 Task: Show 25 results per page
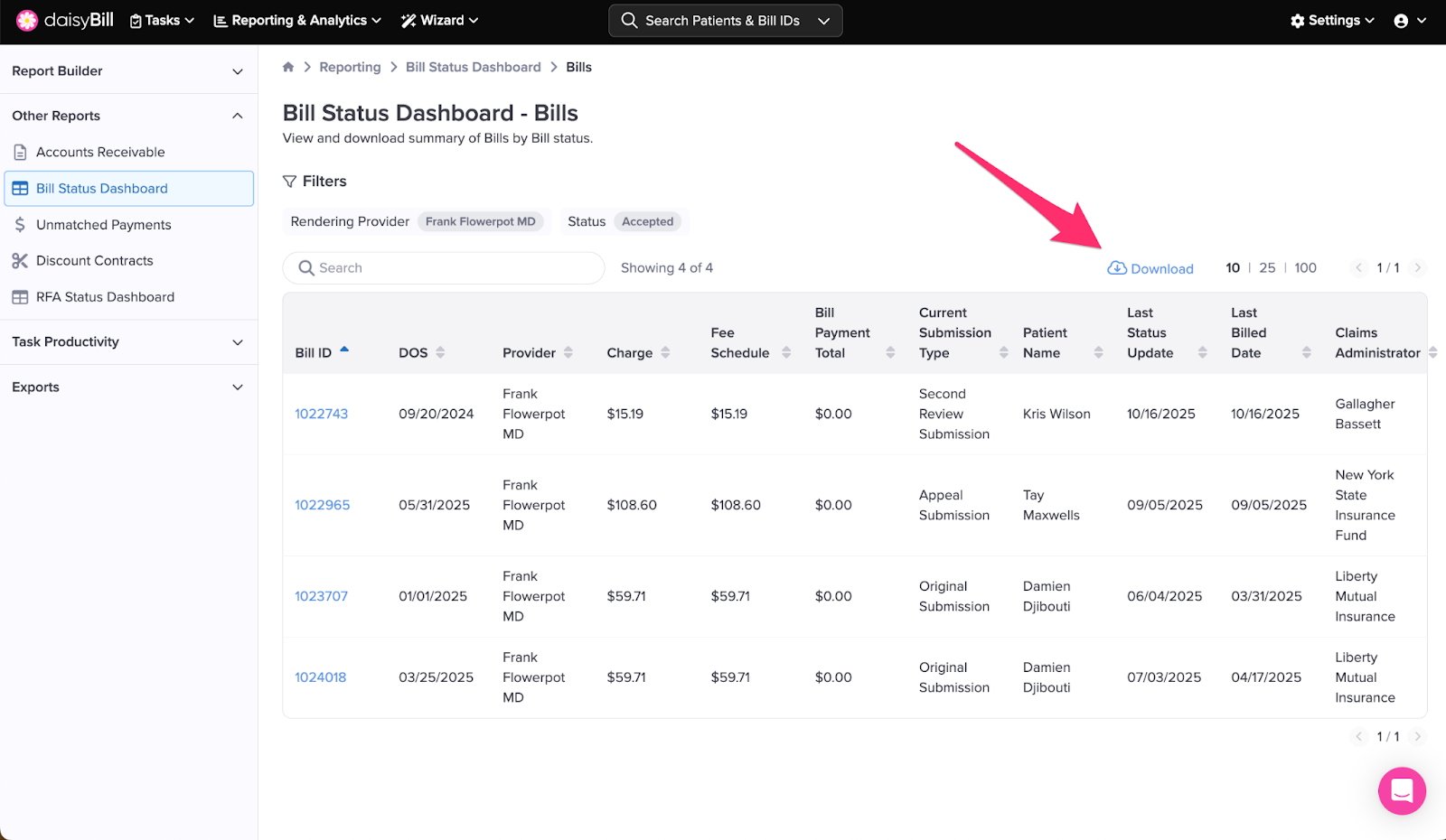click(1267, 268)
